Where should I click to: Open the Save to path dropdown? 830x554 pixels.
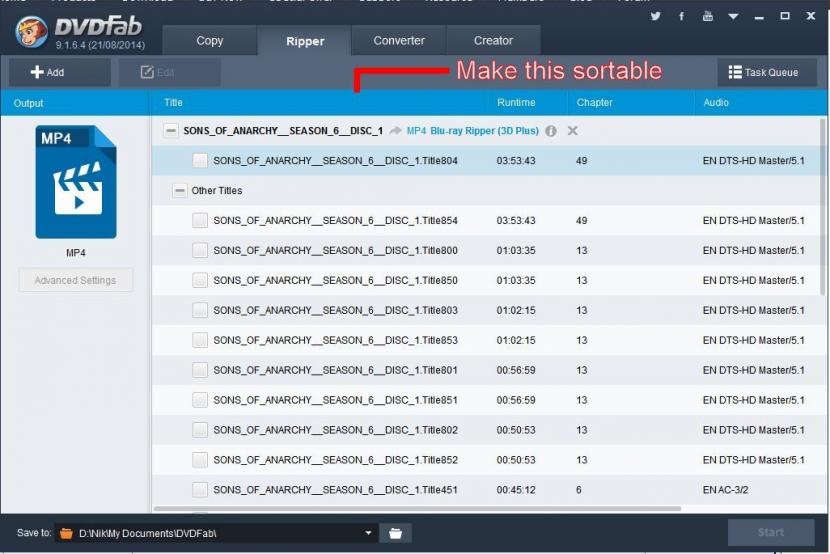(368, 533)
